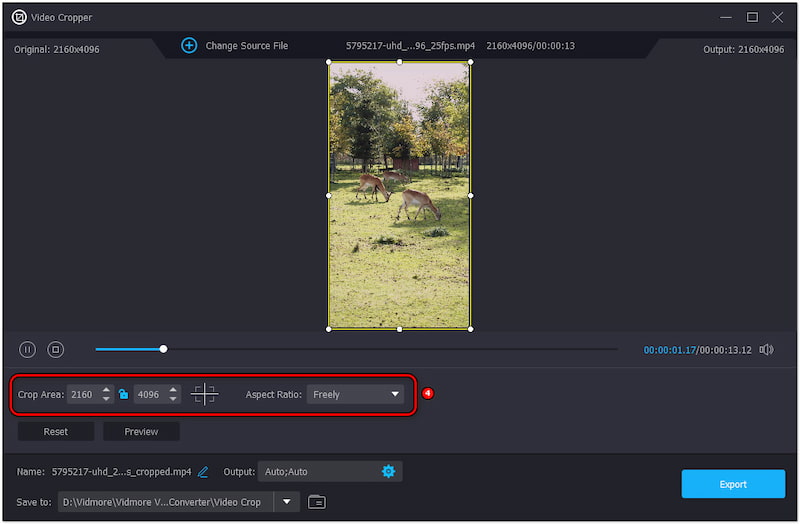Open the save folder icon
The image size is (800, 524).
(x=317, y=502)
